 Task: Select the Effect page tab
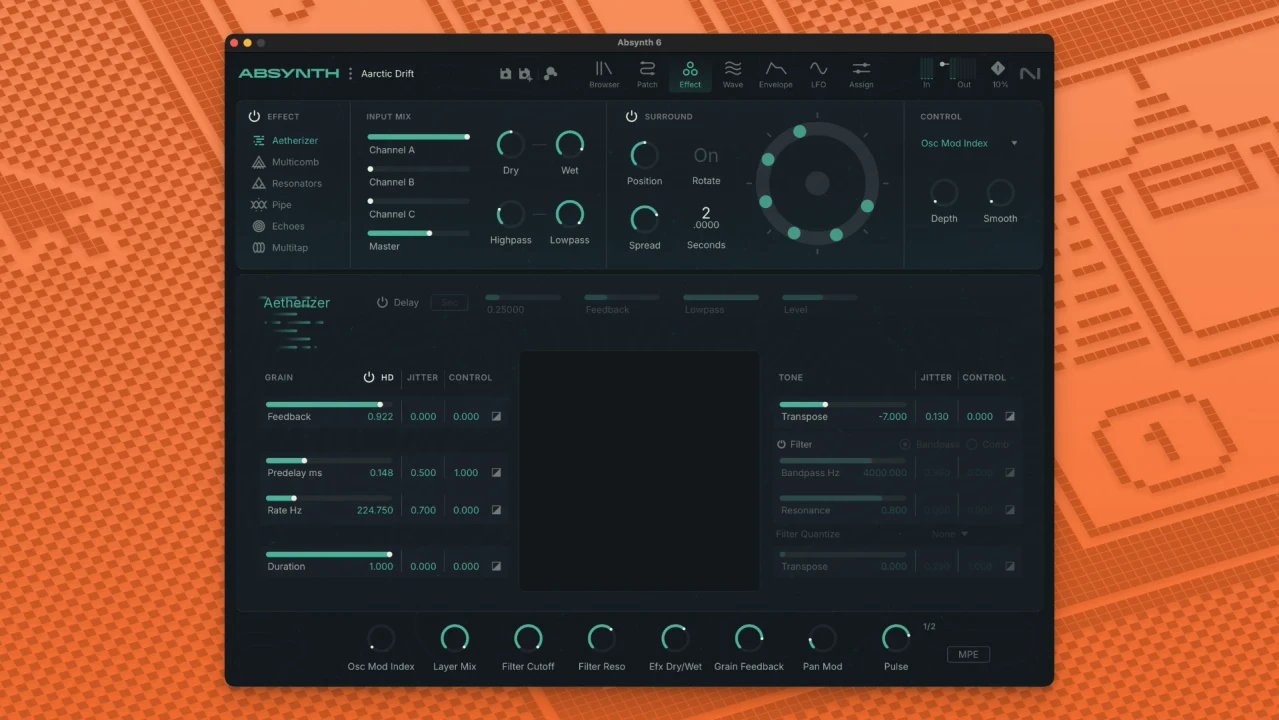(x=690, y=74)
